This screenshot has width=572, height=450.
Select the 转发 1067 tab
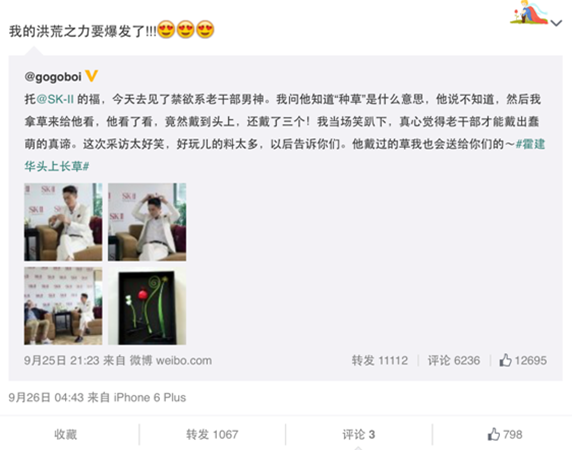(x=212, y=434)
